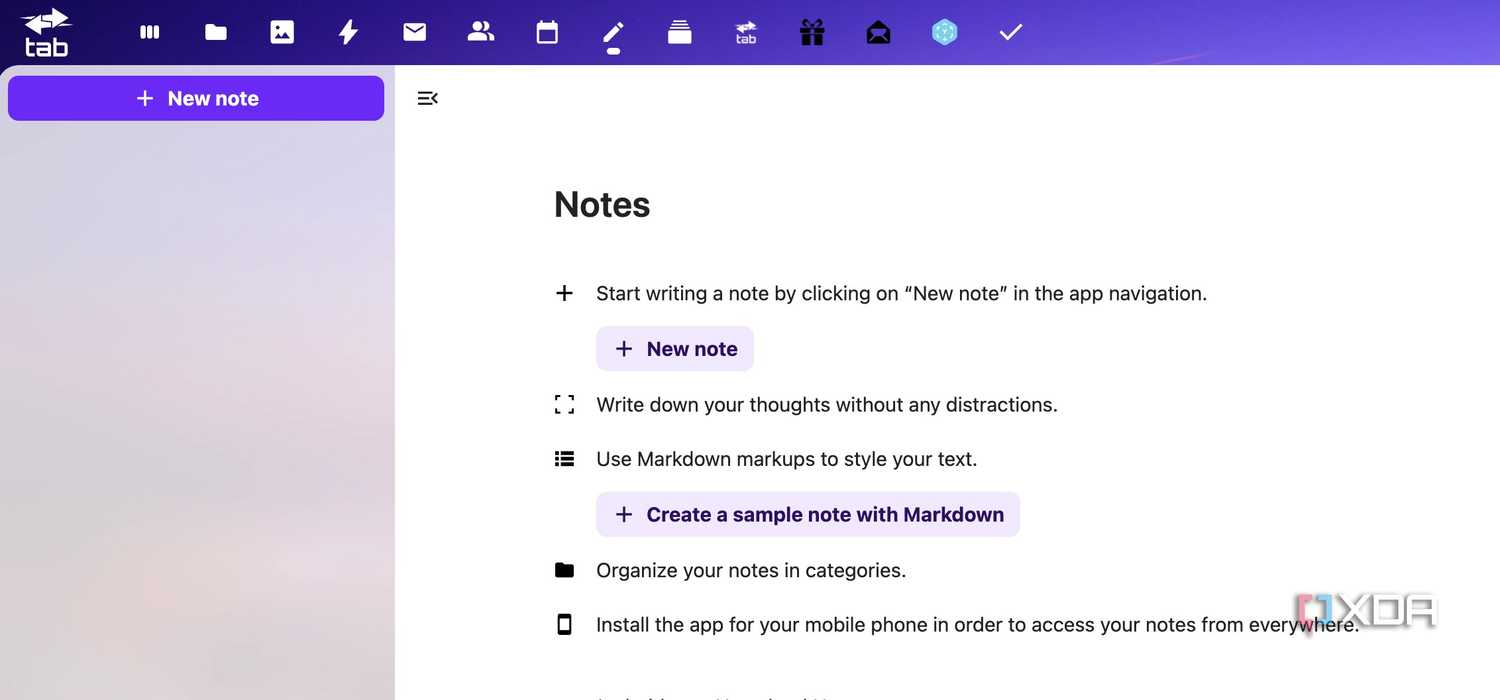The image size is (1500, 700).
Task: Click text 'Organize your notes in categories.'
Action: [751, 571]
